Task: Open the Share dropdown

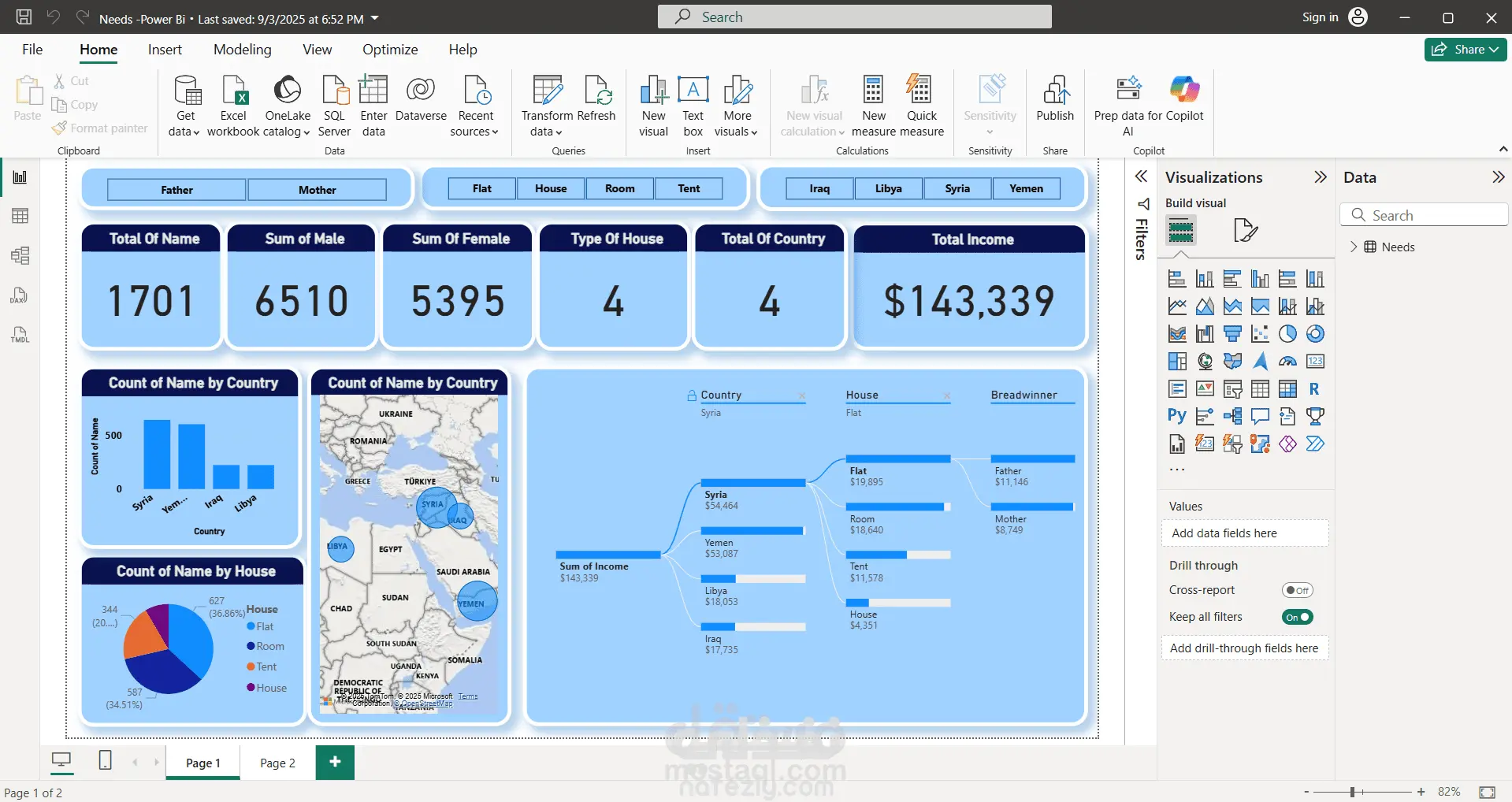Action: [x=1466, y=50]
